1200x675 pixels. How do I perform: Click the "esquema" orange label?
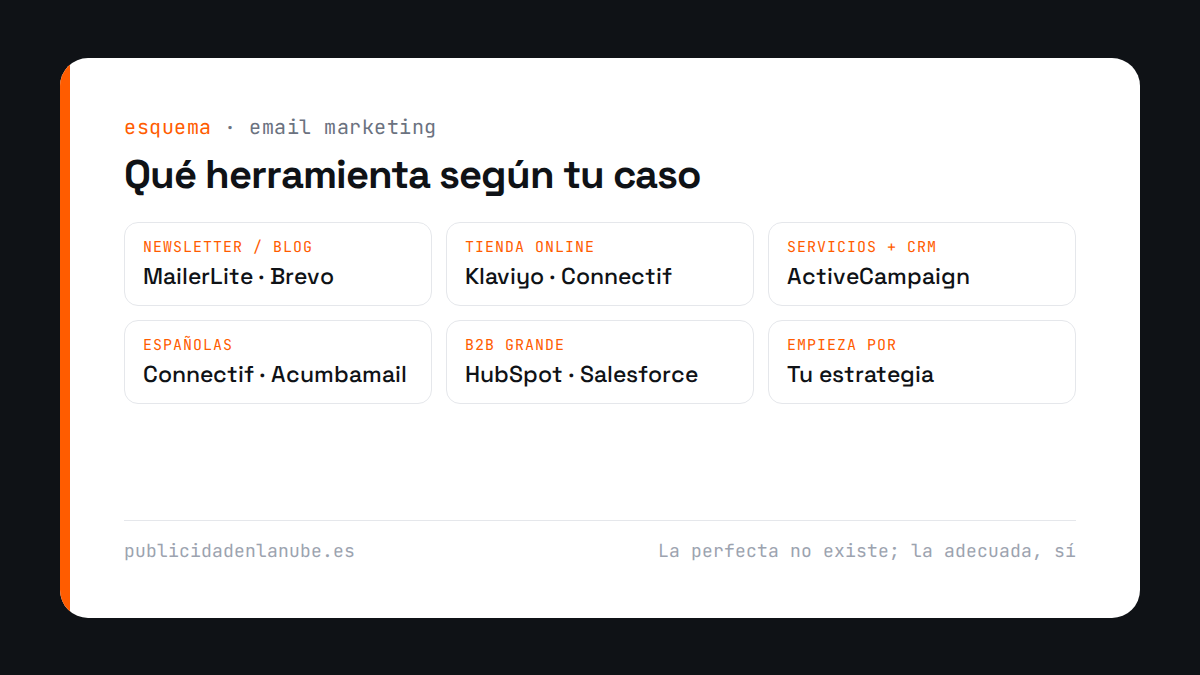pos(167,128)
